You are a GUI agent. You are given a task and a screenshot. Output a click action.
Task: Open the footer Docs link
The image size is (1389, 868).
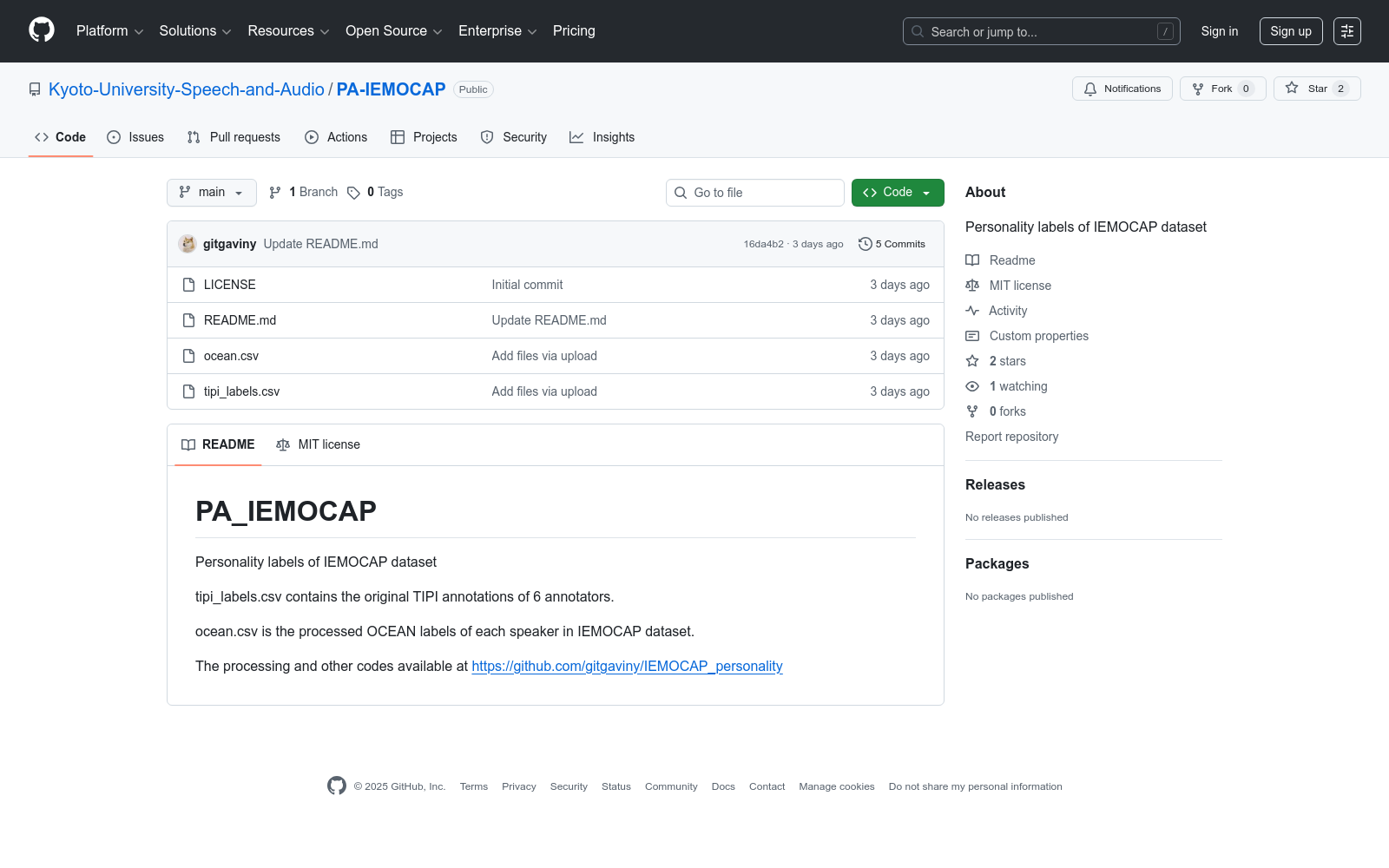pos(723,786)
